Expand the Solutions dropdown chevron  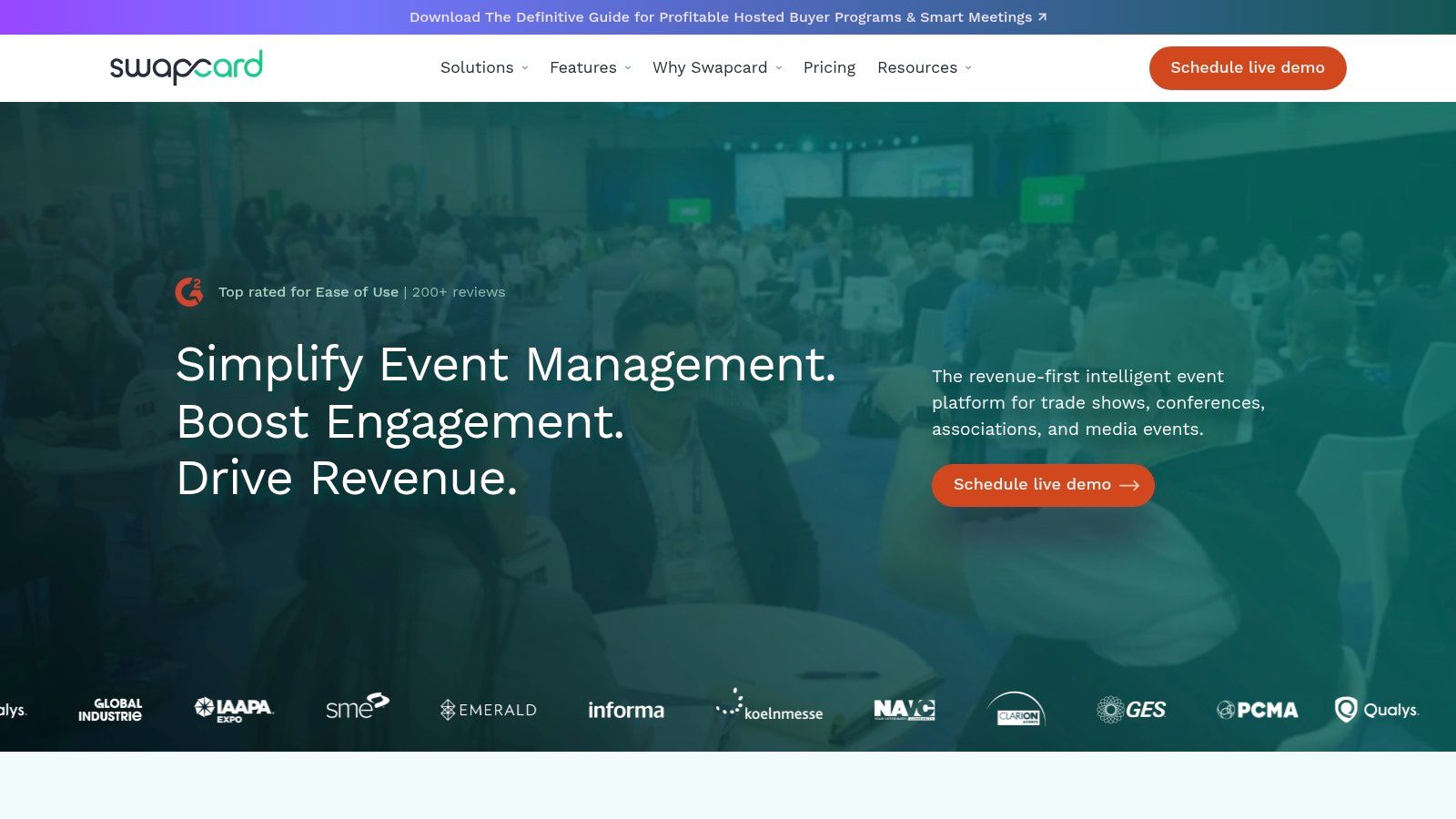[x=525, y=68]
